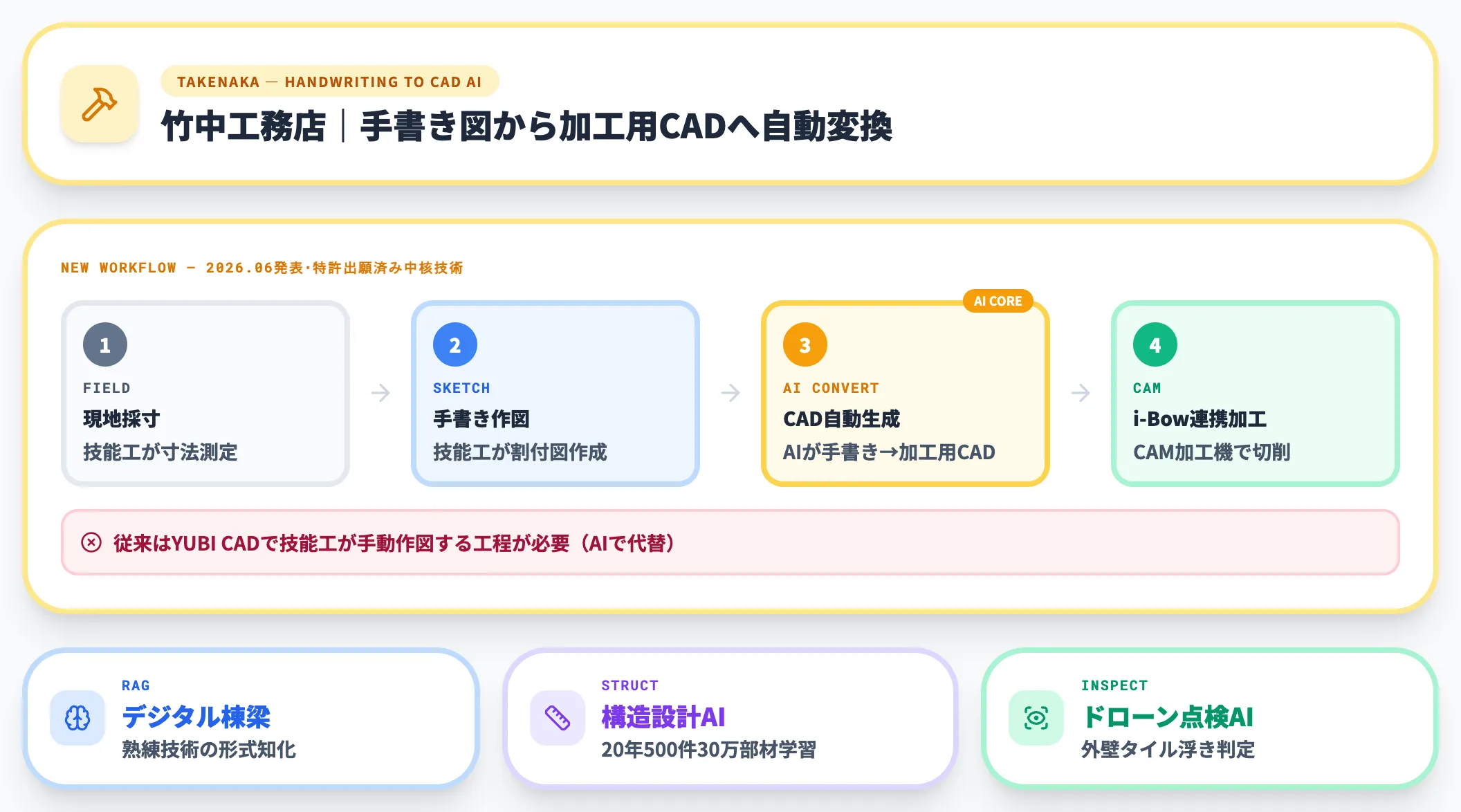Click step number 3 circle badge
Viewport: 1461px width, 812px height.
point(805,344)
